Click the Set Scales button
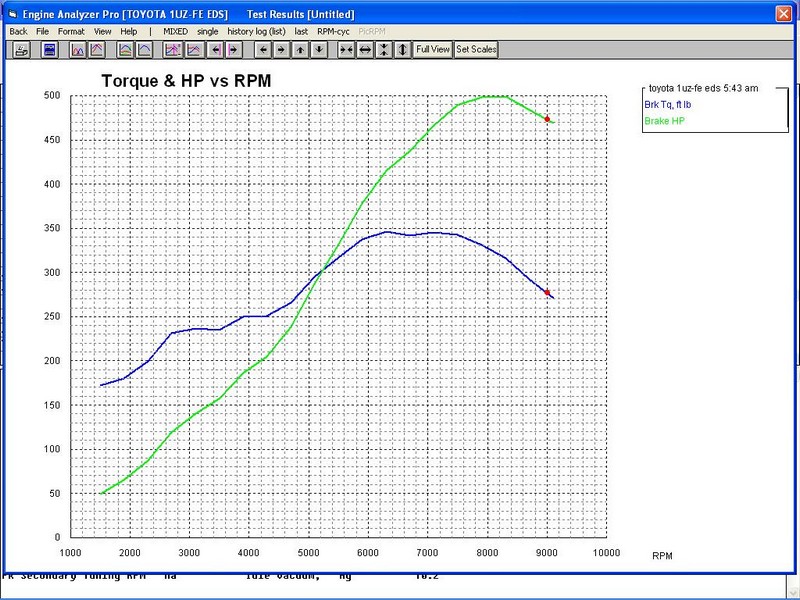 pos(476,49)
